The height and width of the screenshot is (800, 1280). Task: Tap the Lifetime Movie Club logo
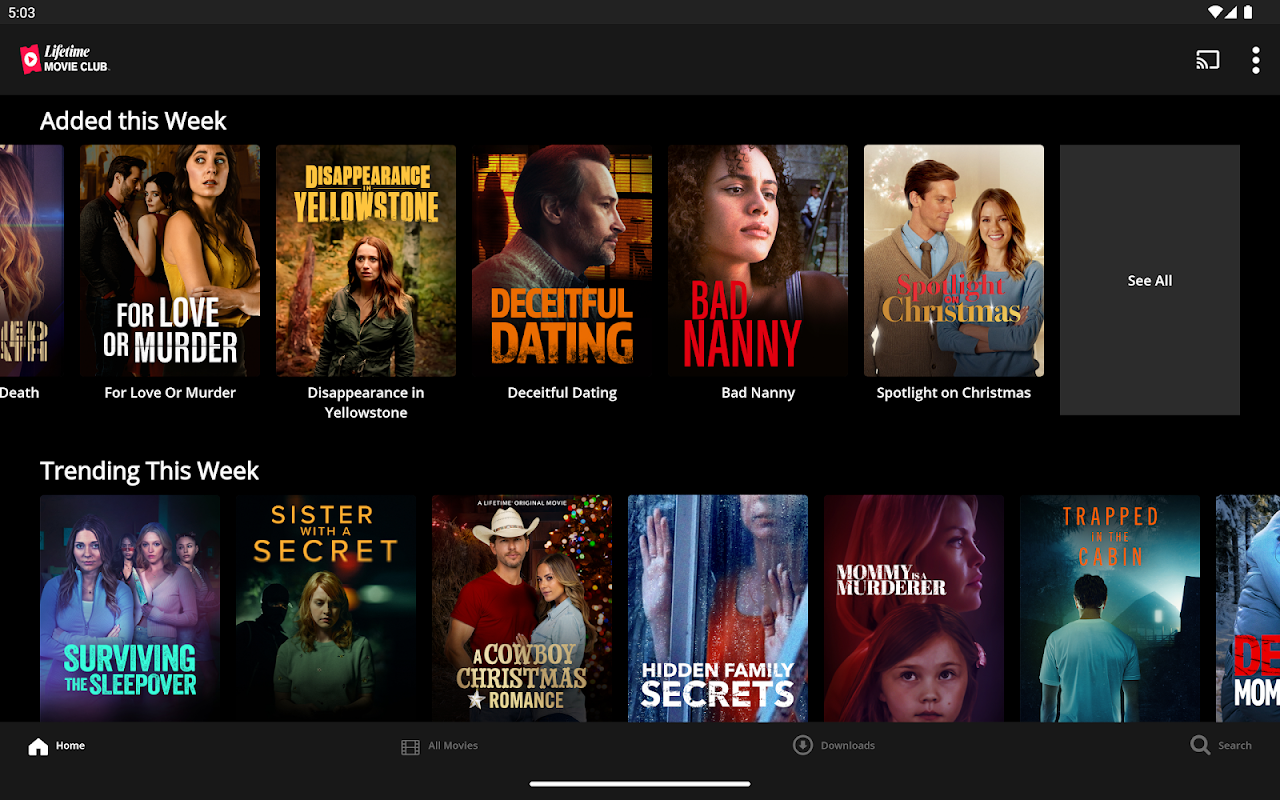click(x=64, y=59)
